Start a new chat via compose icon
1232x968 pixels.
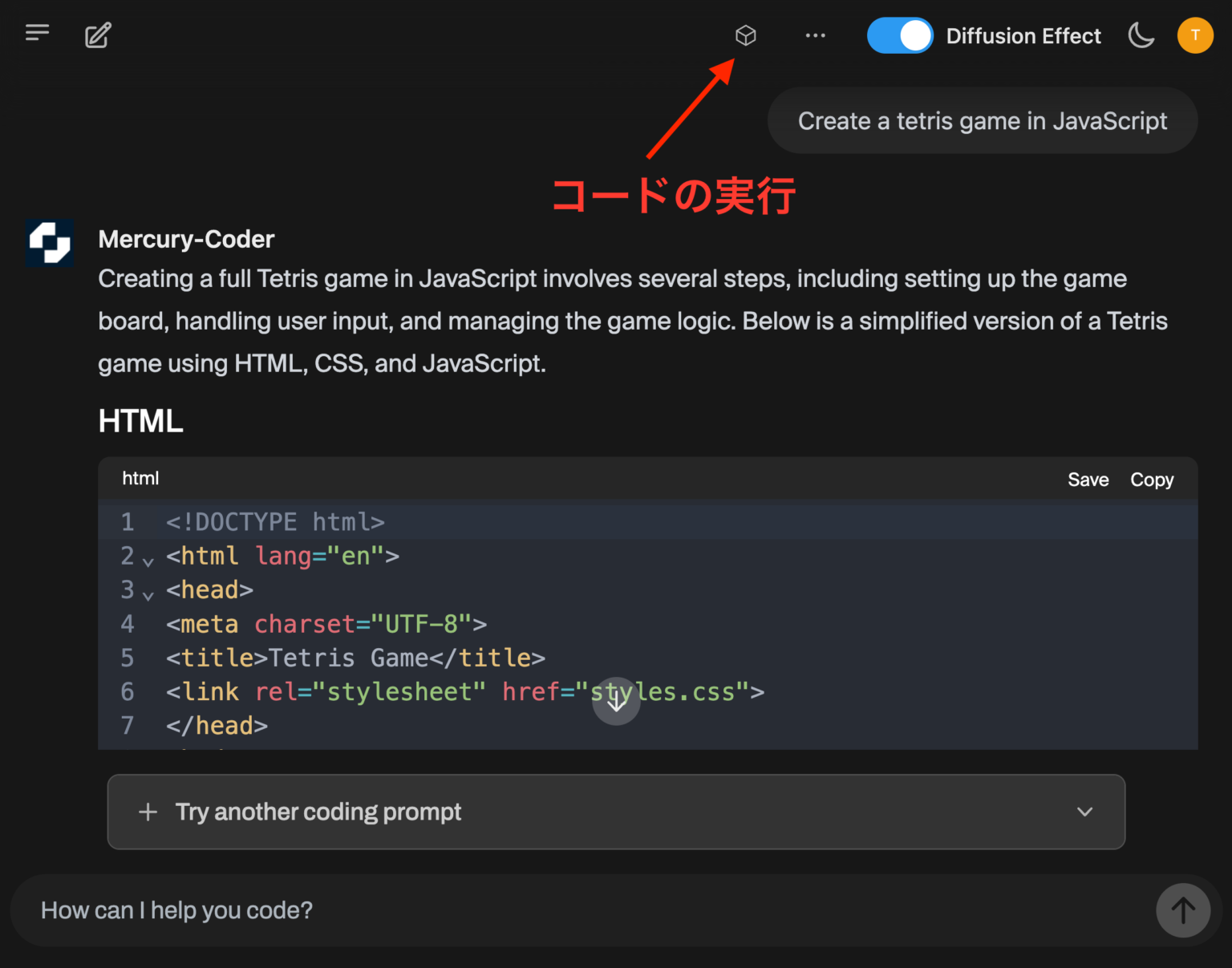click(97, 35)
